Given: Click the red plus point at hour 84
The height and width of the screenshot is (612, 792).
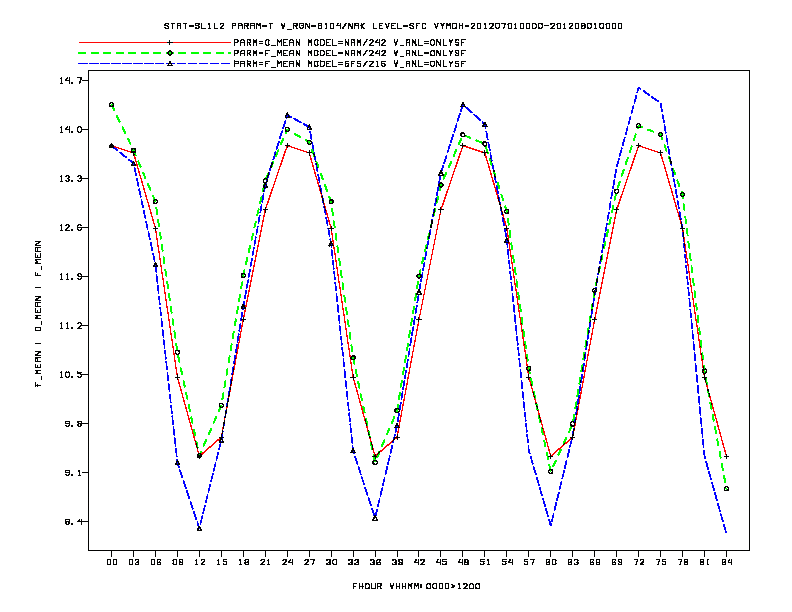Looking at the screenshot, I should 726,456.
